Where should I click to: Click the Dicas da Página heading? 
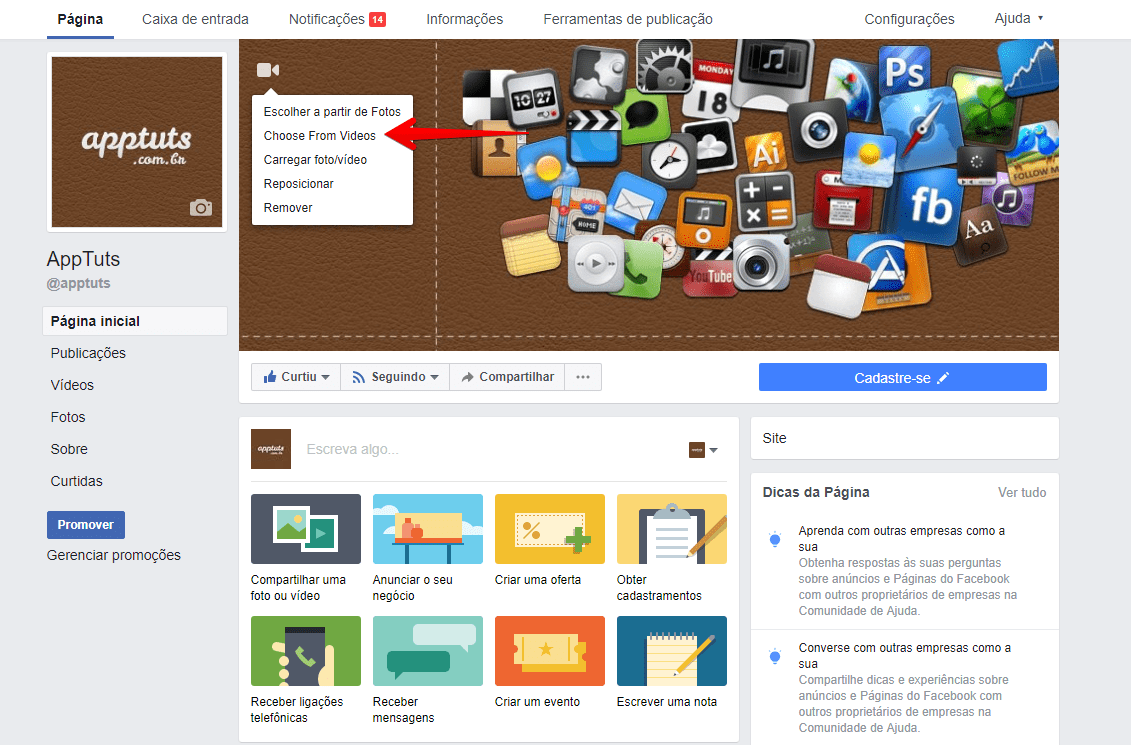[816, 493]
